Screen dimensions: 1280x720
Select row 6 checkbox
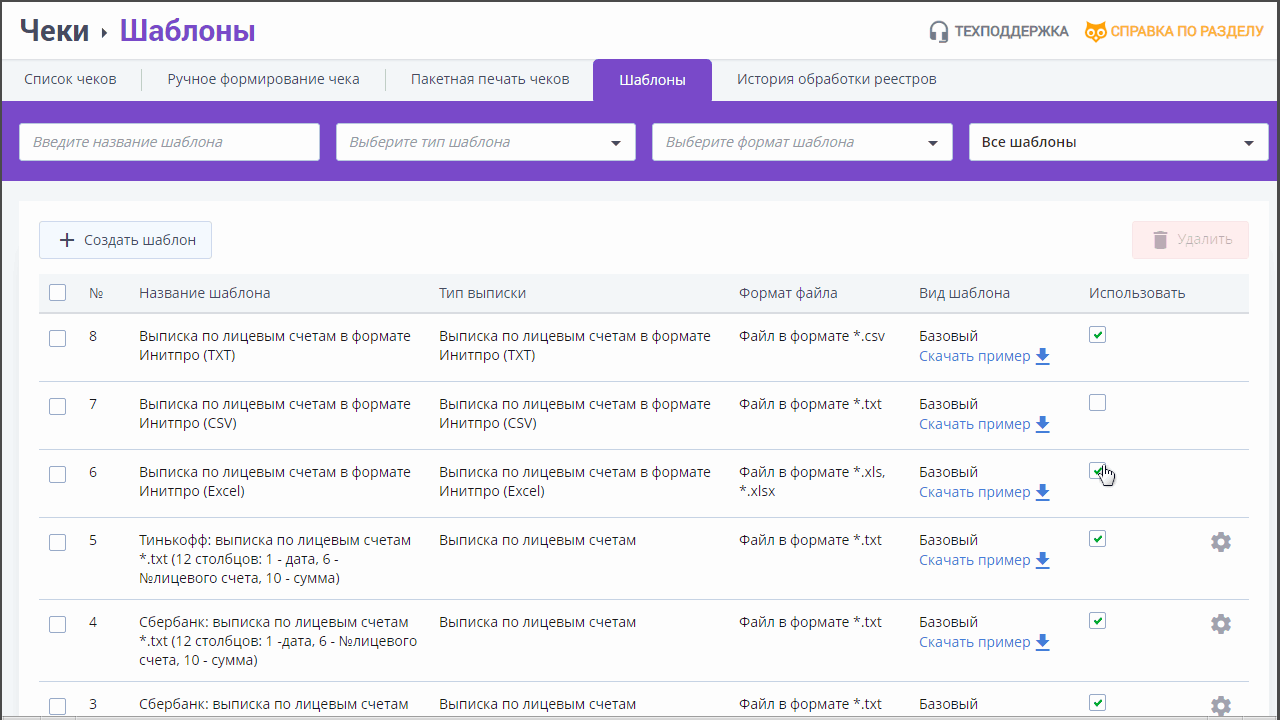pyautogui.click(x=58, y=474)
